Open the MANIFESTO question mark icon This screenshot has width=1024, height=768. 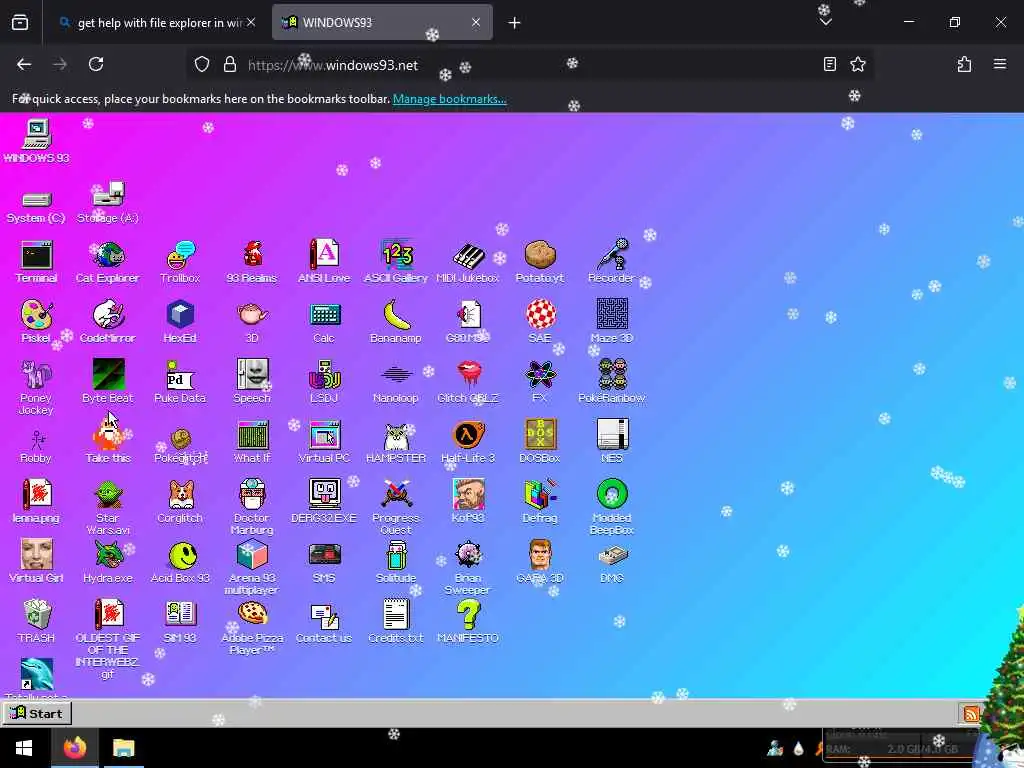(x=468, y=622)
